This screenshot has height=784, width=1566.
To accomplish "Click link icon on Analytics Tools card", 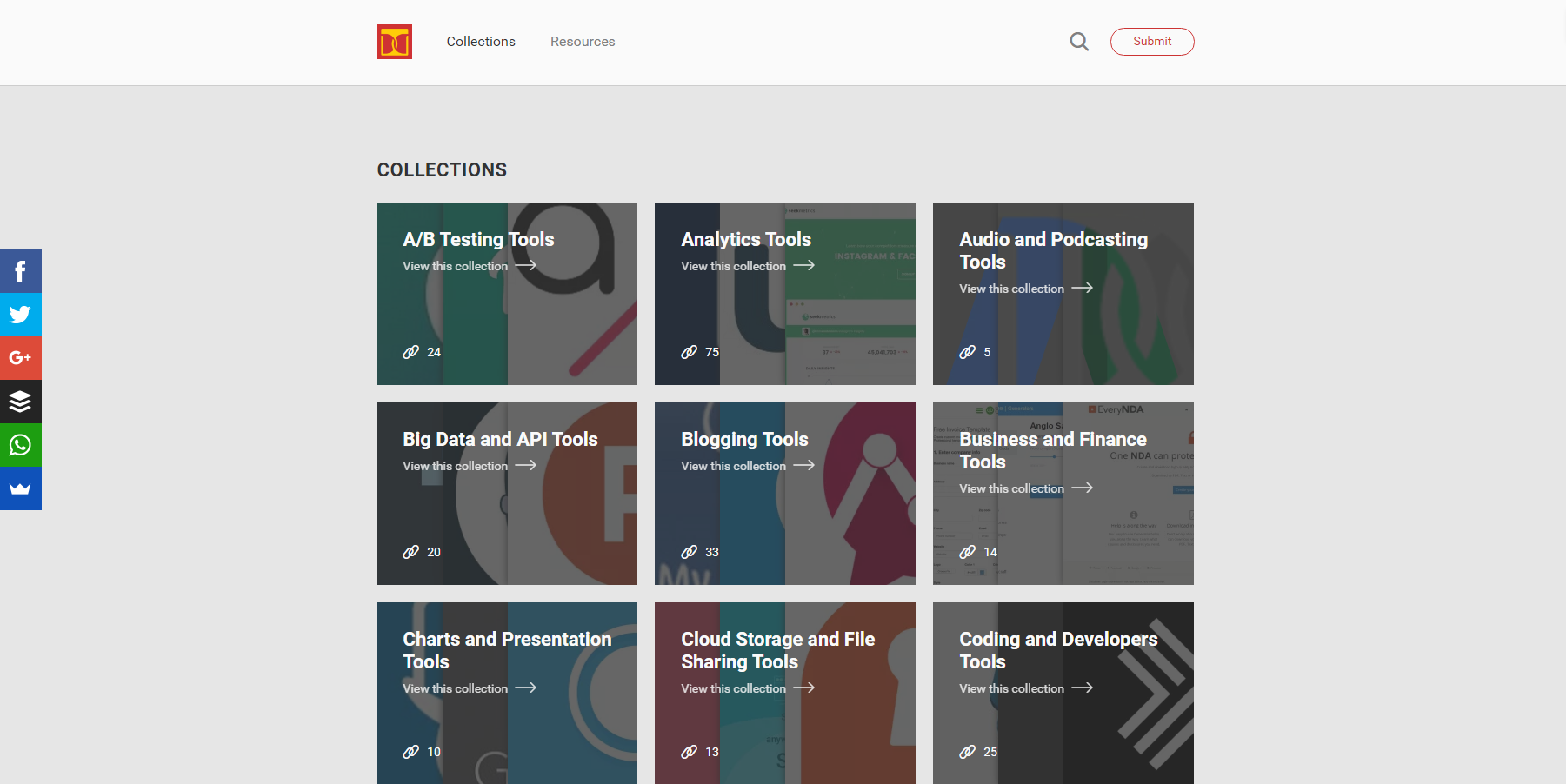I will (690, 352).
